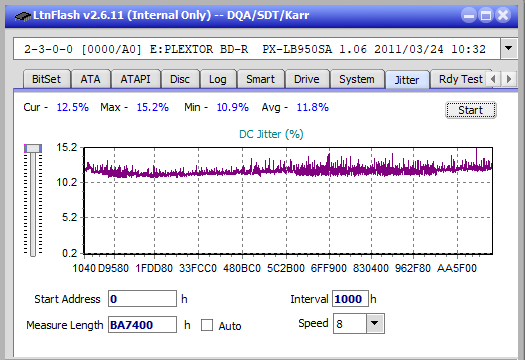Close the LtnFlash window

pyautogui.click(x=503, y=15)
